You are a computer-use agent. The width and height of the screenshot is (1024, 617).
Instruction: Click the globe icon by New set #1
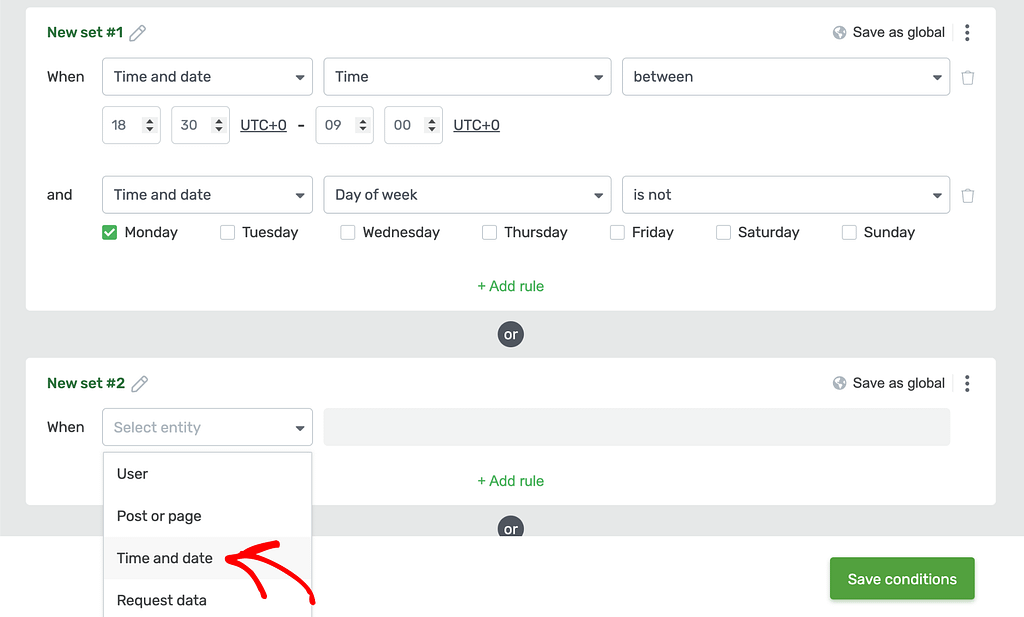[x=839, y=33]
